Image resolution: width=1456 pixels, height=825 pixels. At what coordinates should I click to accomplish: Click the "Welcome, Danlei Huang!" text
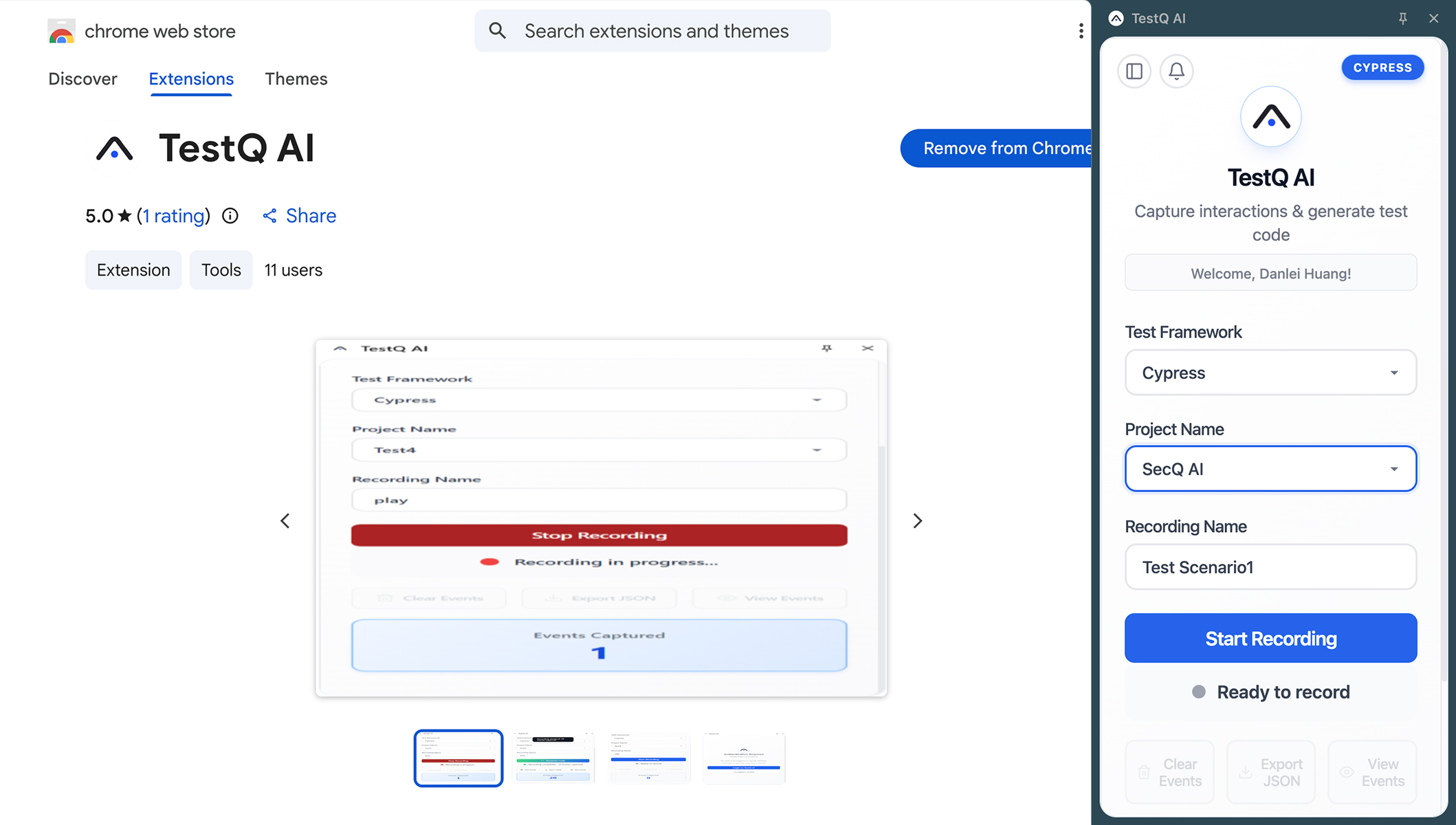(1270, 274)
